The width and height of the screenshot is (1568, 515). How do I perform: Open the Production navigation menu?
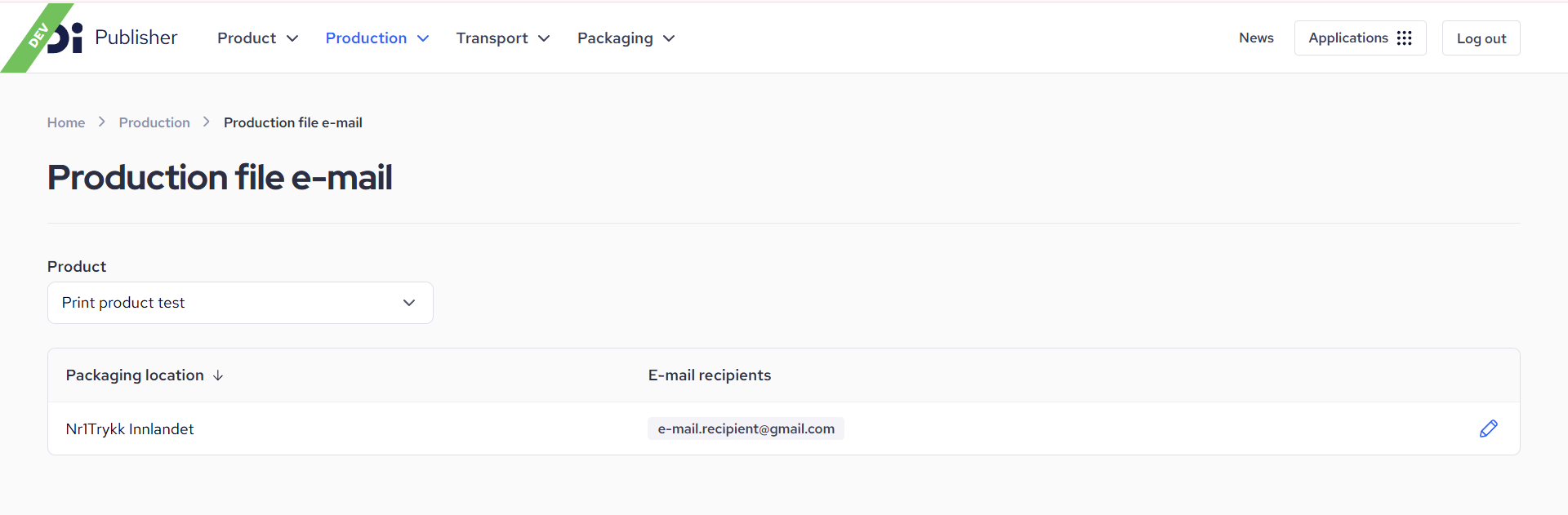coord(366,38)
